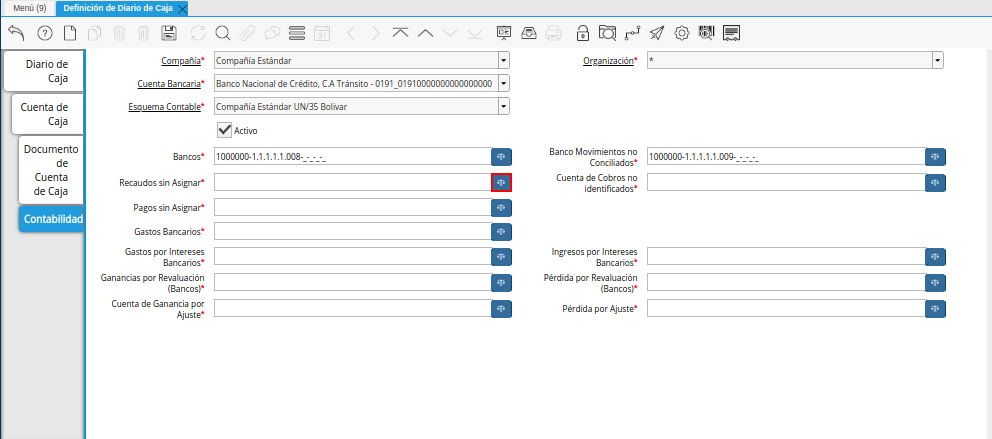Focus the Ingresos por Intereses Bancarios field
This screenshot has height=439, width=992.
(x=786, y=256)
